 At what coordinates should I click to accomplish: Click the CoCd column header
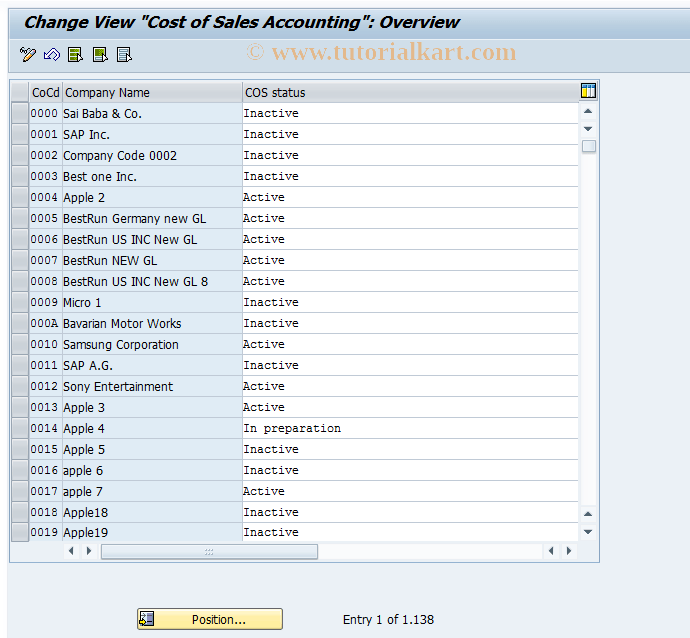[x=46, y=92]
